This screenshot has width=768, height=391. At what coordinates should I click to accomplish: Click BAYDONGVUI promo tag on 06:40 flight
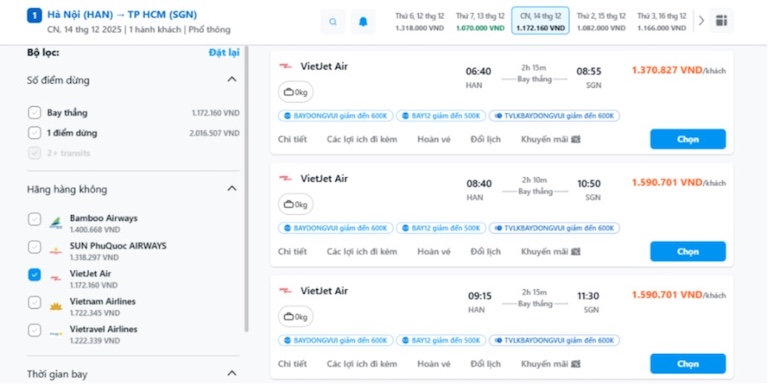(336, 116)
